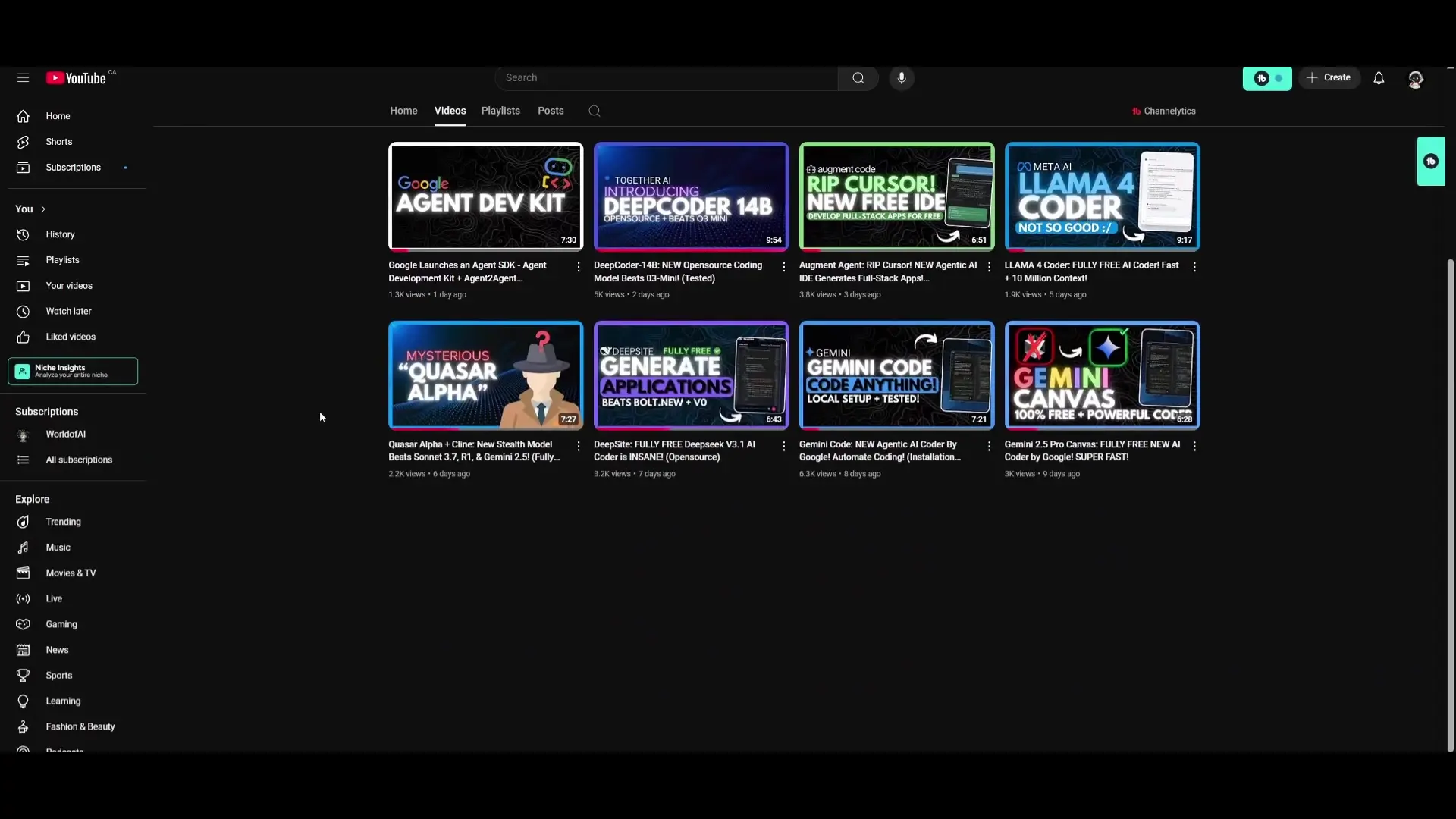Open the account avatar menu
The height and width of the screenshot is (819, 1456).
coord(1415,79)
